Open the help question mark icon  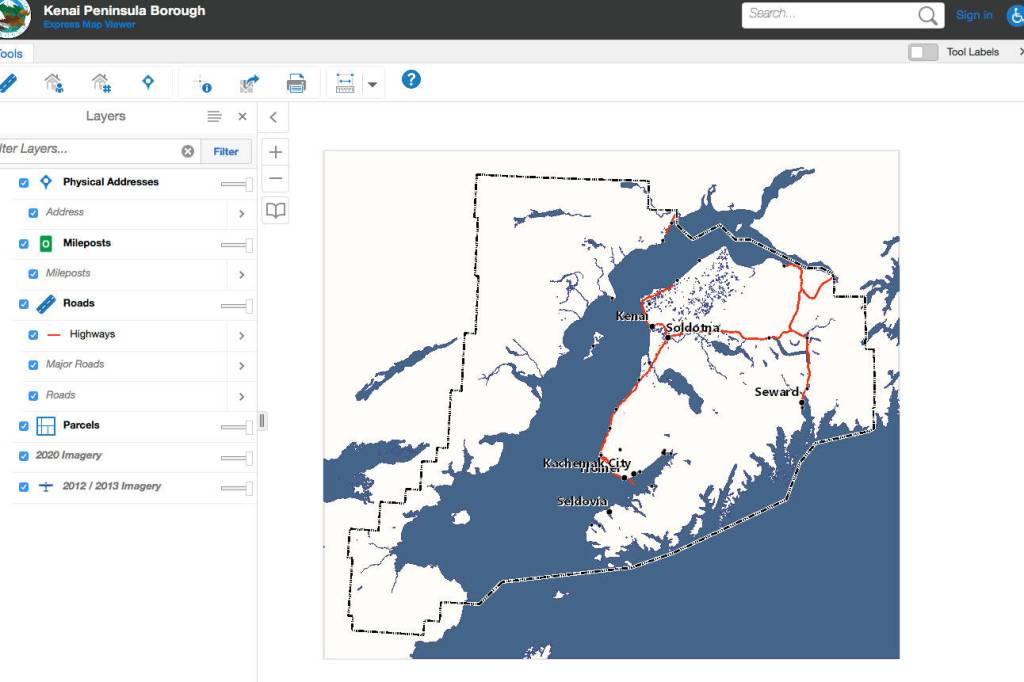(x=411, y=80)
